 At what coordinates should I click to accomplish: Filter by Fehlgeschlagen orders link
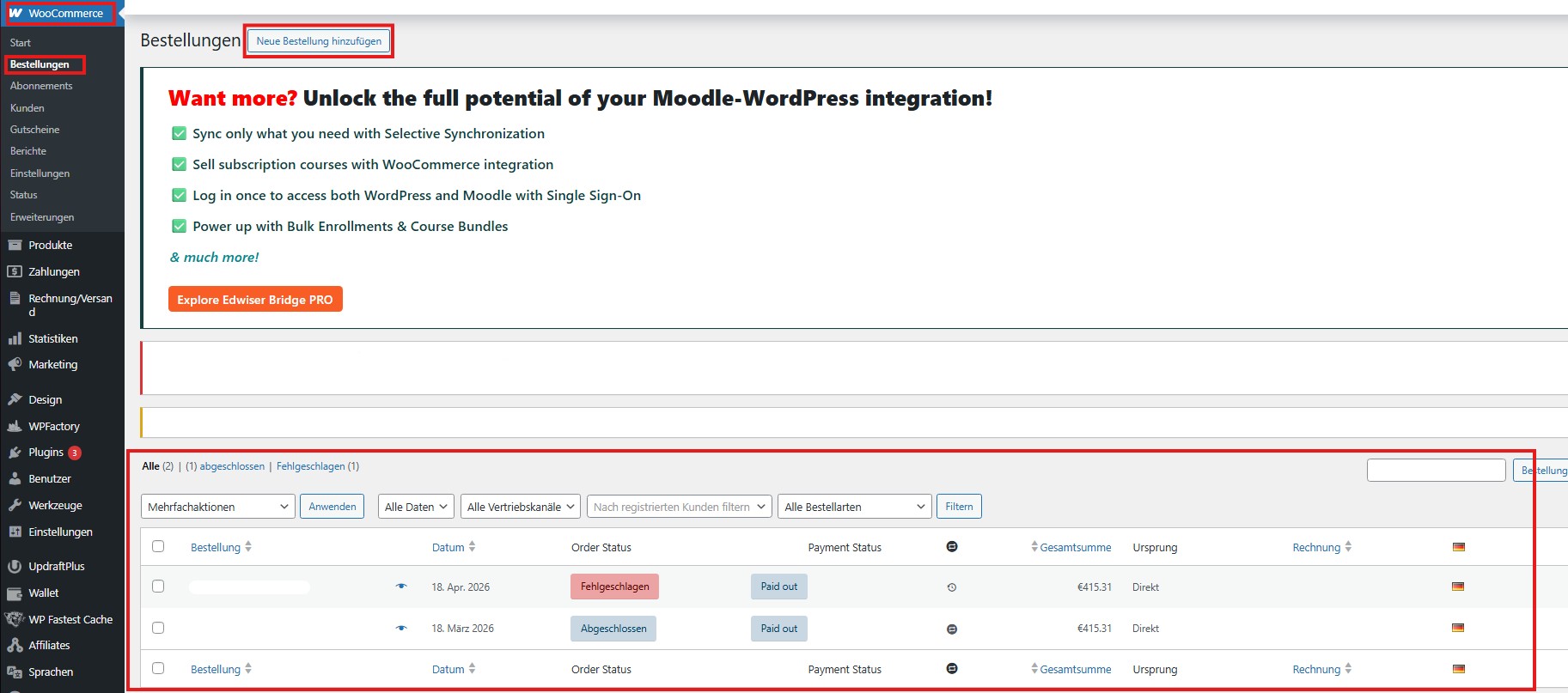click(x=311, y=466)
